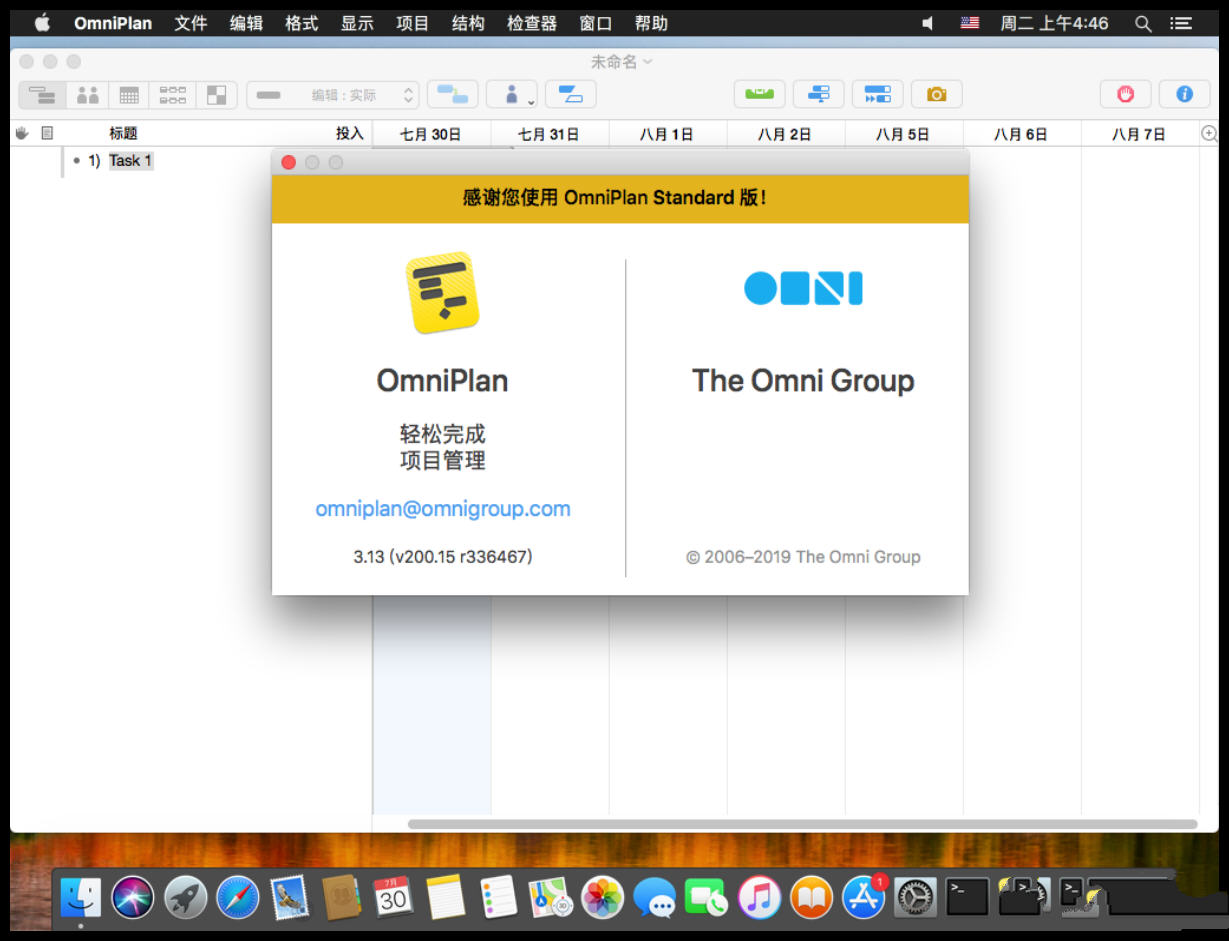Open Calendar from the Dock

(393, 897)
